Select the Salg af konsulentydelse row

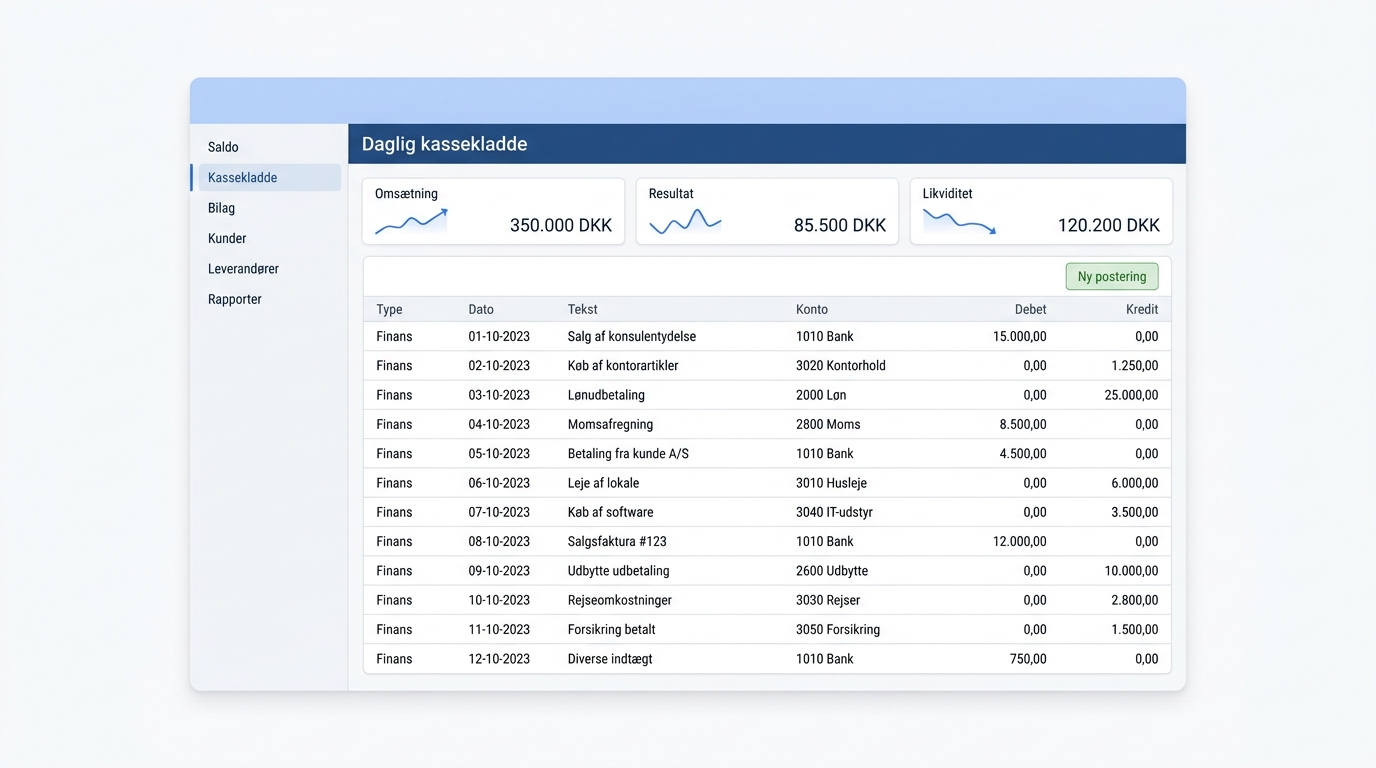[x=767, y=337]
